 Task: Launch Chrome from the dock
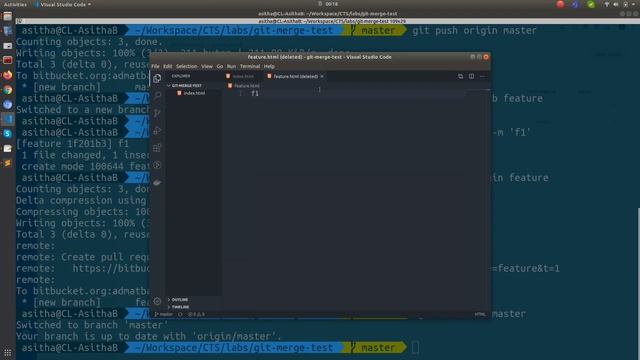point(7,90)
